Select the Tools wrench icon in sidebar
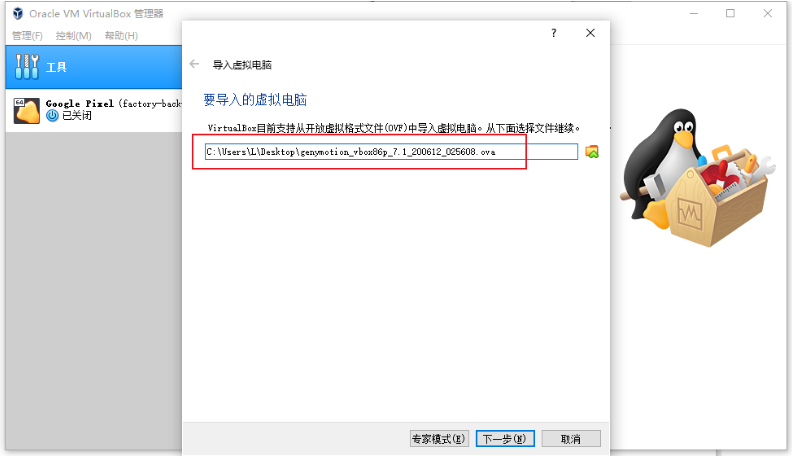Screen dimensions: 792x456 [27, 67]
